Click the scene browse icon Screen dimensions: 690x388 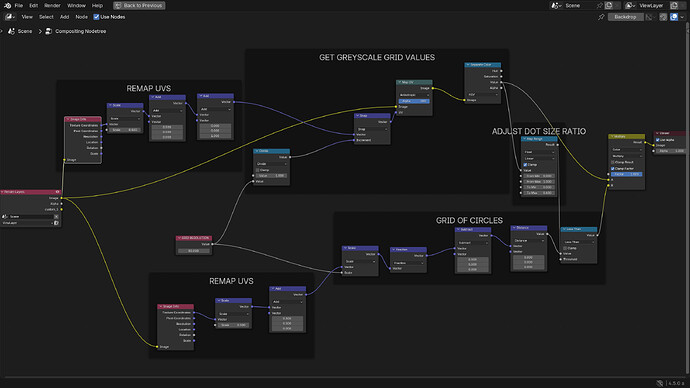[x=556, y=5]
